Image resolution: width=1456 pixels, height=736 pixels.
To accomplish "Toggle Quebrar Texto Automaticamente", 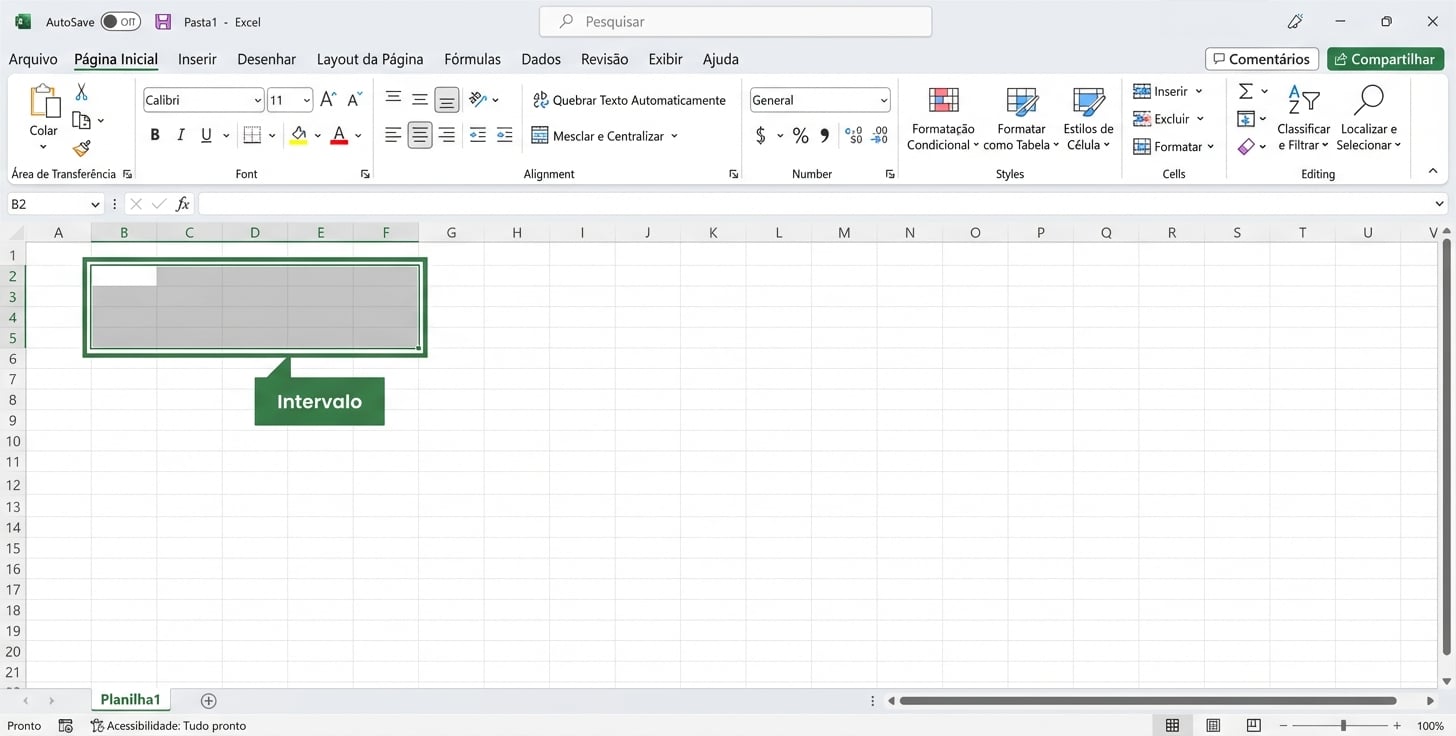I will 629,100.
